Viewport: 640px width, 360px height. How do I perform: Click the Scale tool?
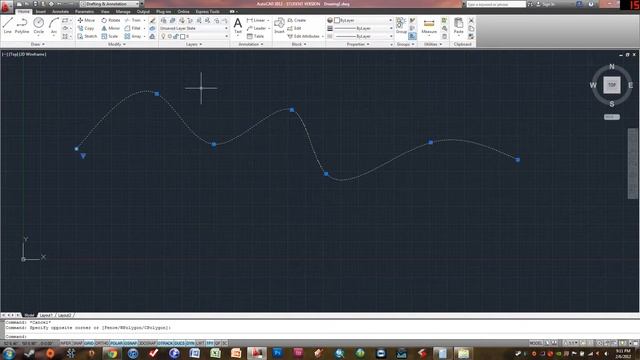point(110,36)
